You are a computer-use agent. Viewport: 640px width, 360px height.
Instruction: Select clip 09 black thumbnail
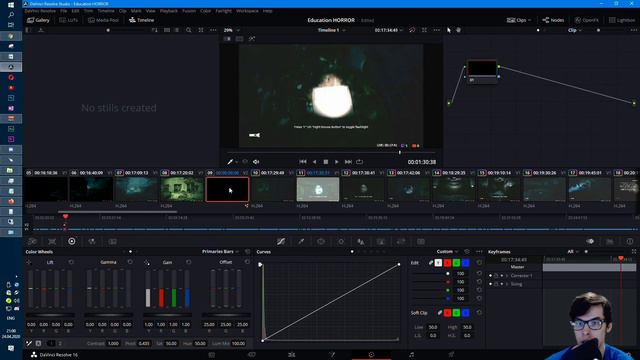click(227, 189)
